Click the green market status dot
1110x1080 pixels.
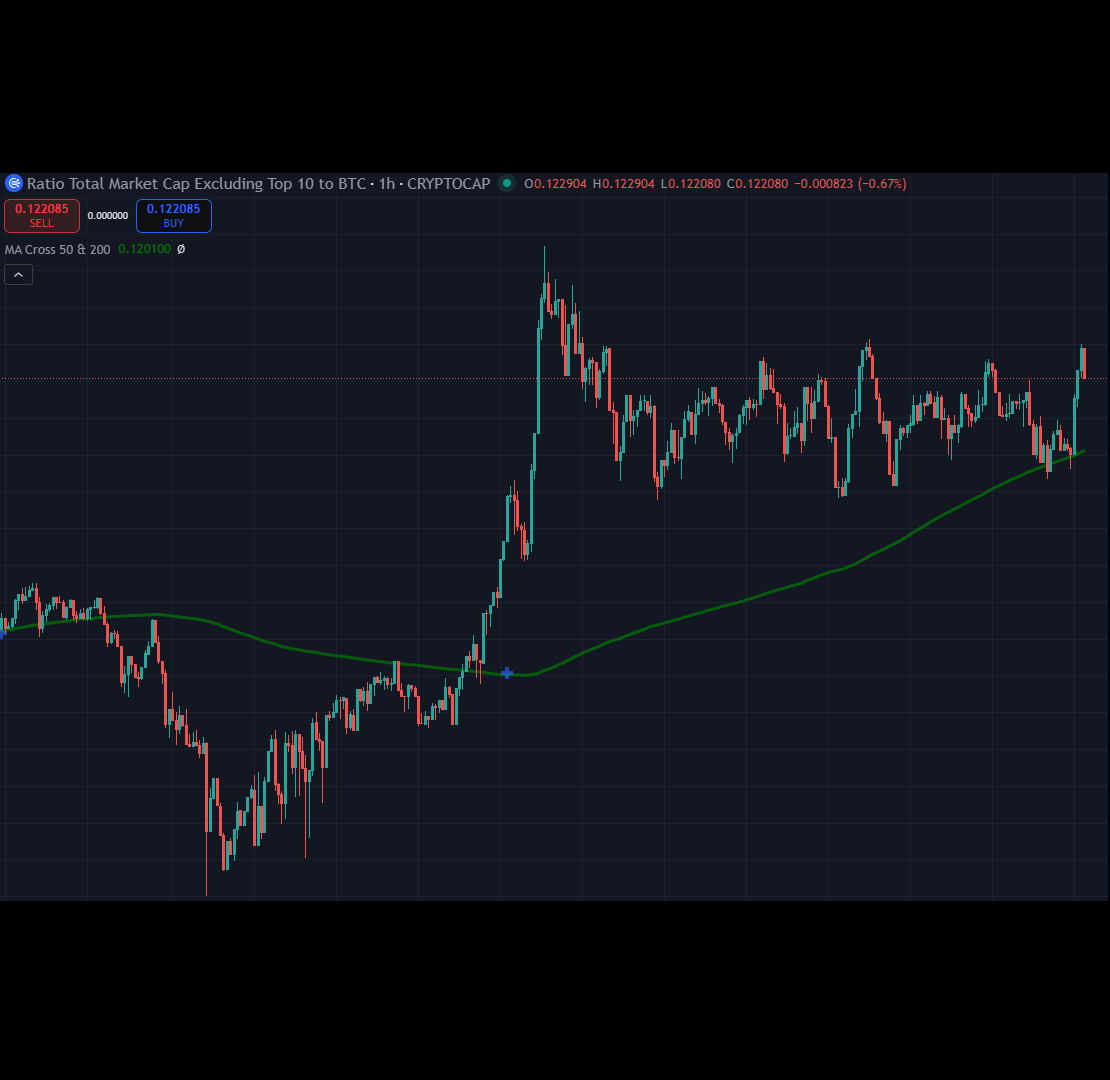tap(507, 183)
